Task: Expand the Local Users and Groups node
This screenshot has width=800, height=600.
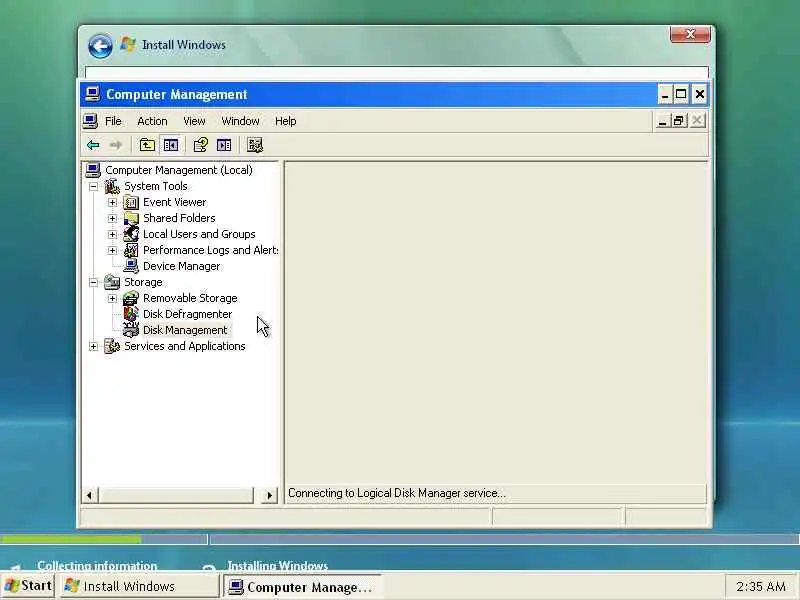Action: pyautogui.click(x=112, y=234)
